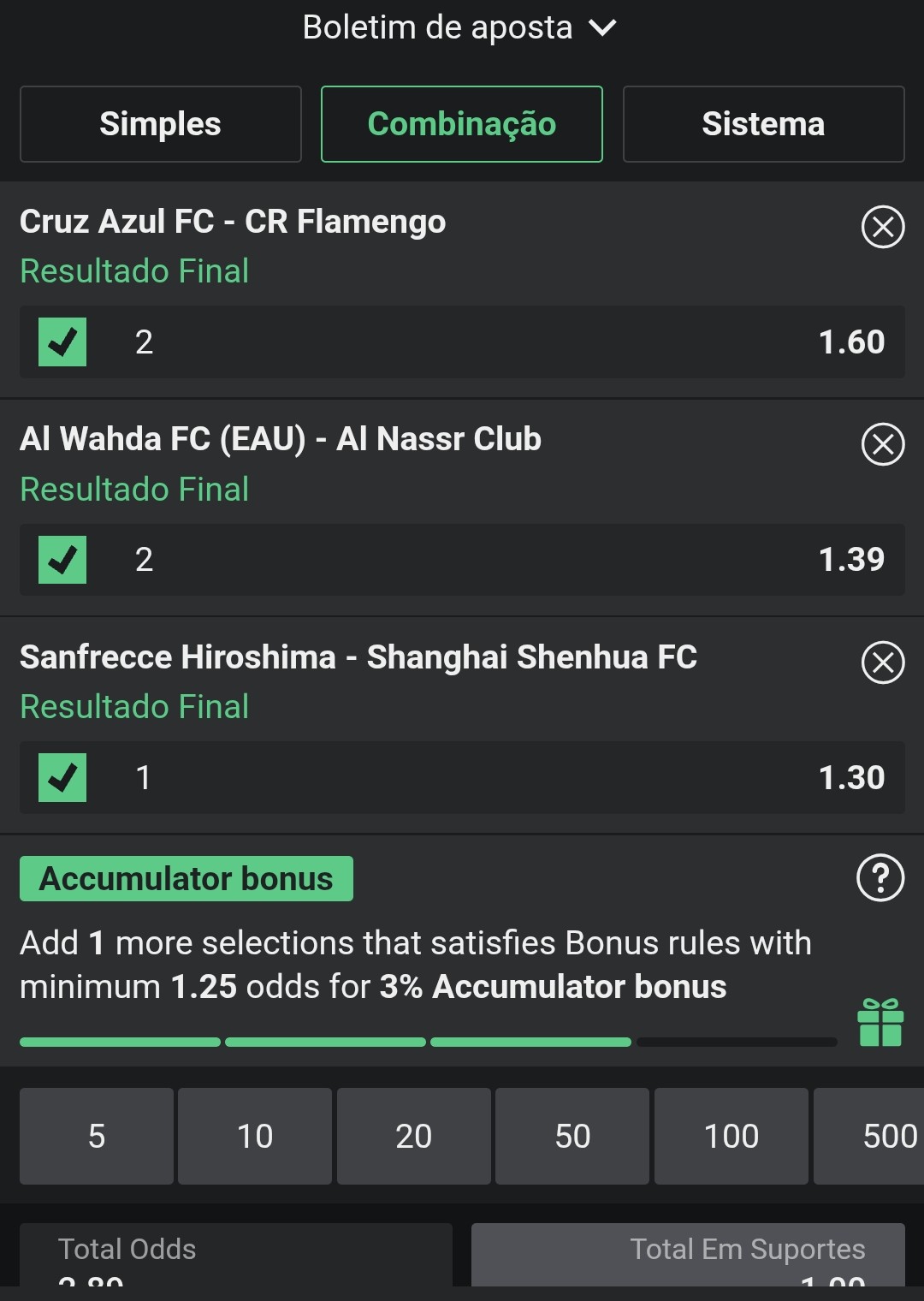The image size is (924, 1301).
Task: Remove Sanfrecce Hiroshima - Shanghai Shenhua selection
Action: coord(882,662)
